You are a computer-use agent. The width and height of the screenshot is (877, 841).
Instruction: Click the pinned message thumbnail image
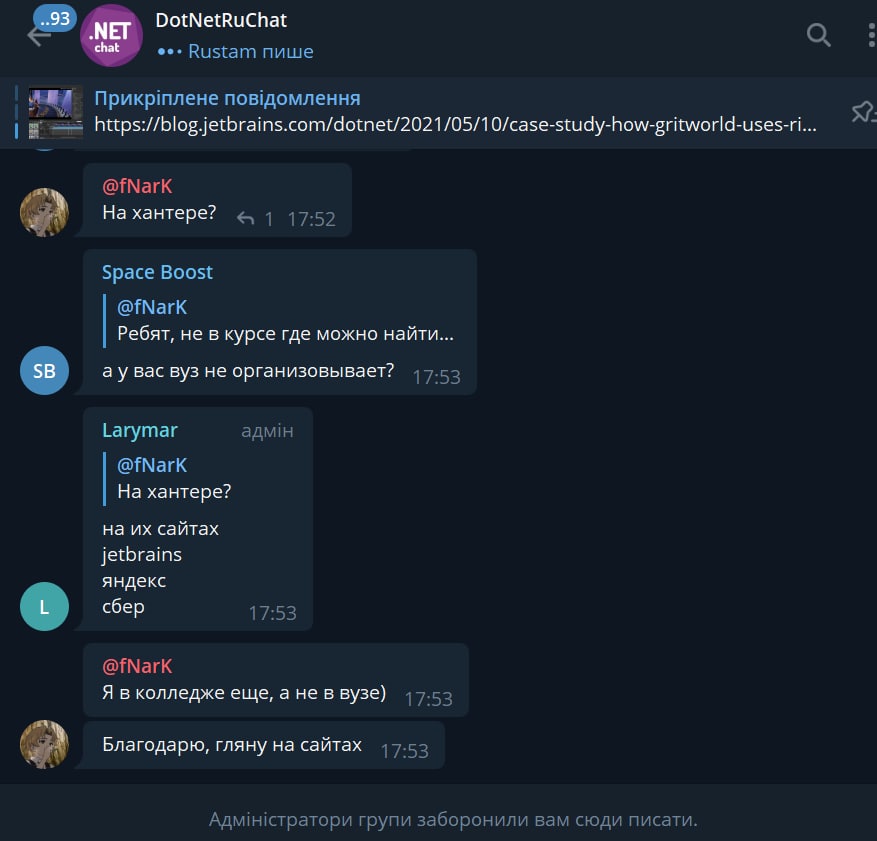click(55, 112)
